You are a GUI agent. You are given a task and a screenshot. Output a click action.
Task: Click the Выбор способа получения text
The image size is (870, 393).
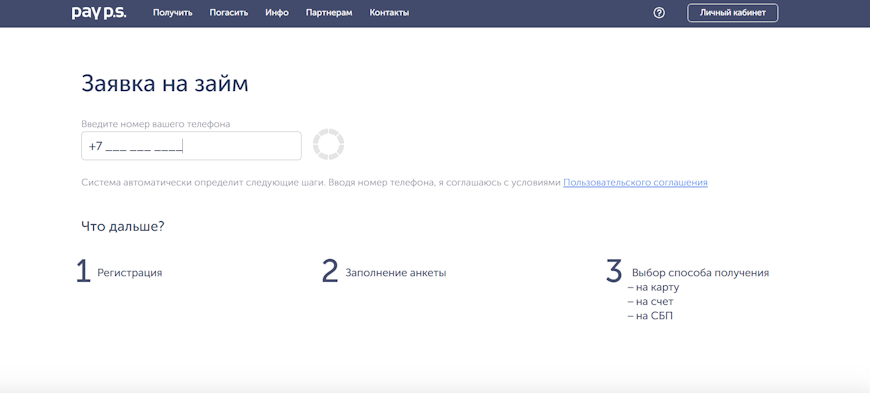click(700, 273)
